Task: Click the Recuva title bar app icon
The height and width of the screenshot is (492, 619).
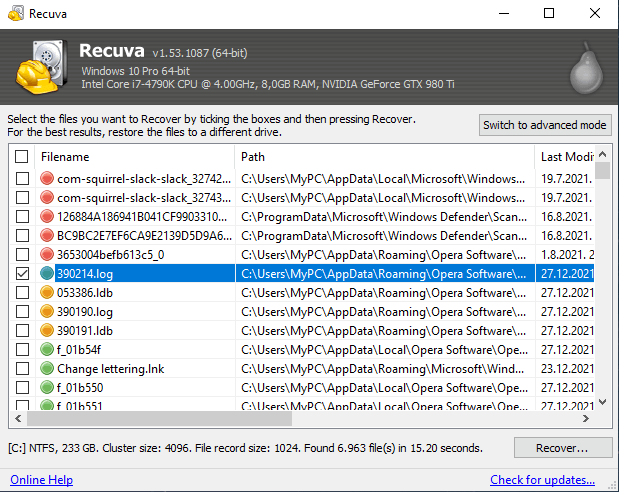Action: tap(16, 14)
